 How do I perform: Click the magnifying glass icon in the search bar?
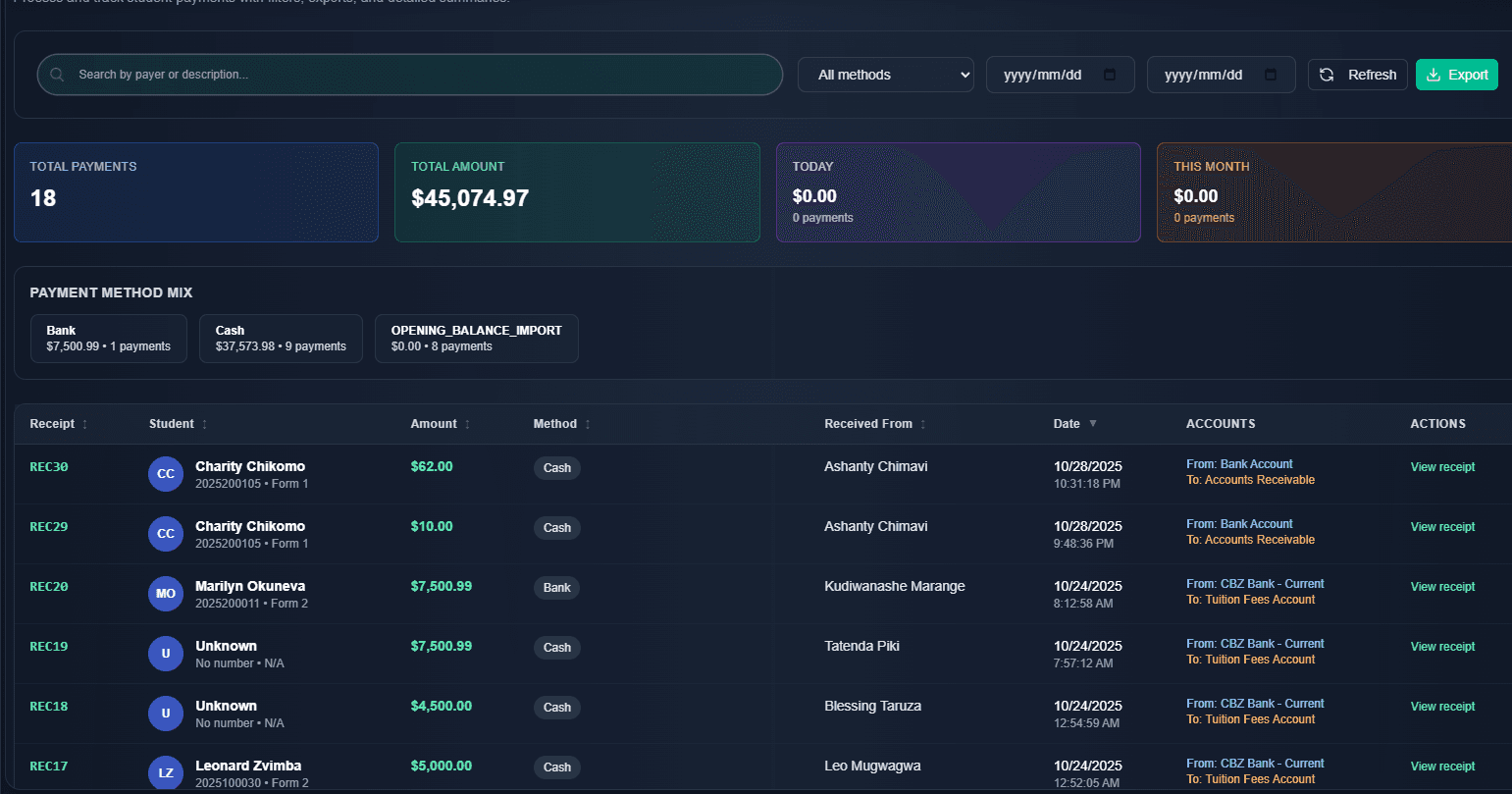click(x=56, y=75)
